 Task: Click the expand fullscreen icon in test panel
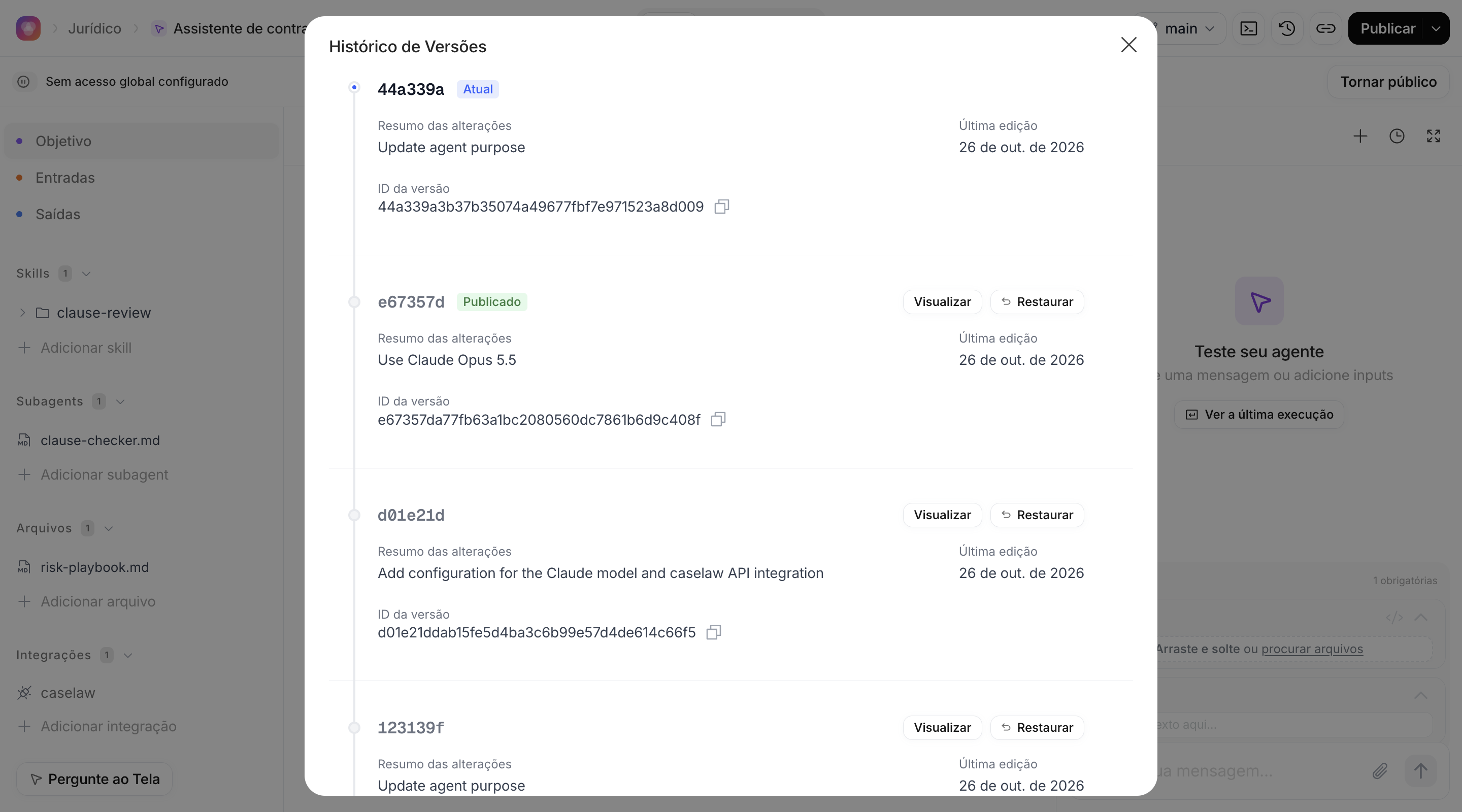pyautogui.click(x=1434, y=136)
